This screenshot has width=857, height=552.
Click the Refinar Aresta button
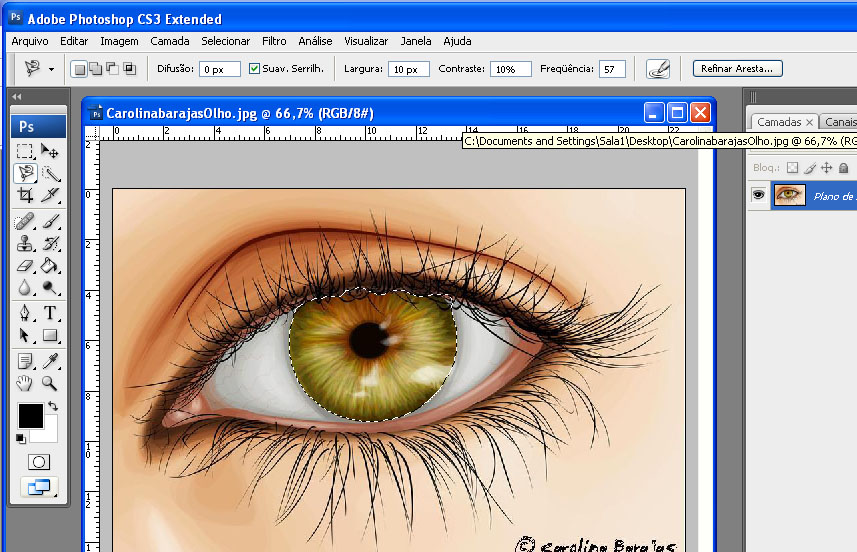[737, 68]
